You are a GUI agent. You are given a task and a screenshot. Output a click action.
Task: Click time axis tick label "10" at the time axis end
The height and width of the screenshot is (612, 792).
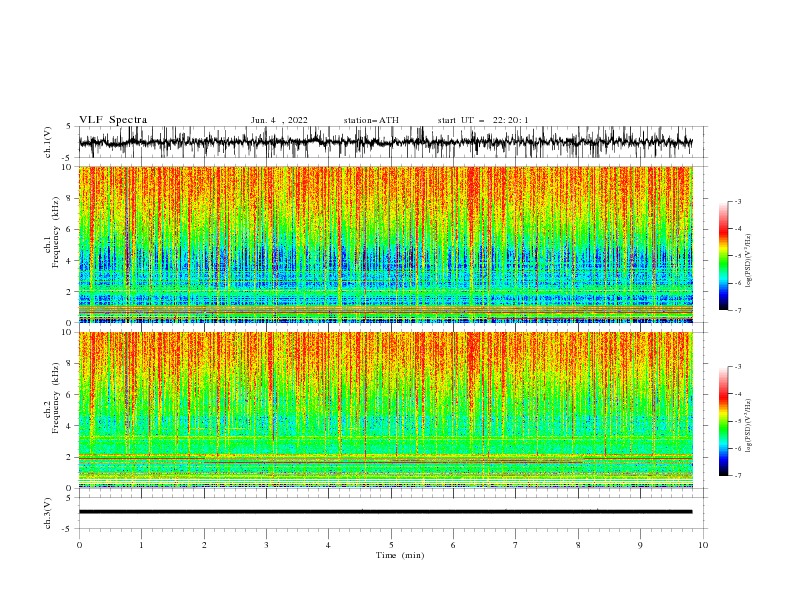703,545
